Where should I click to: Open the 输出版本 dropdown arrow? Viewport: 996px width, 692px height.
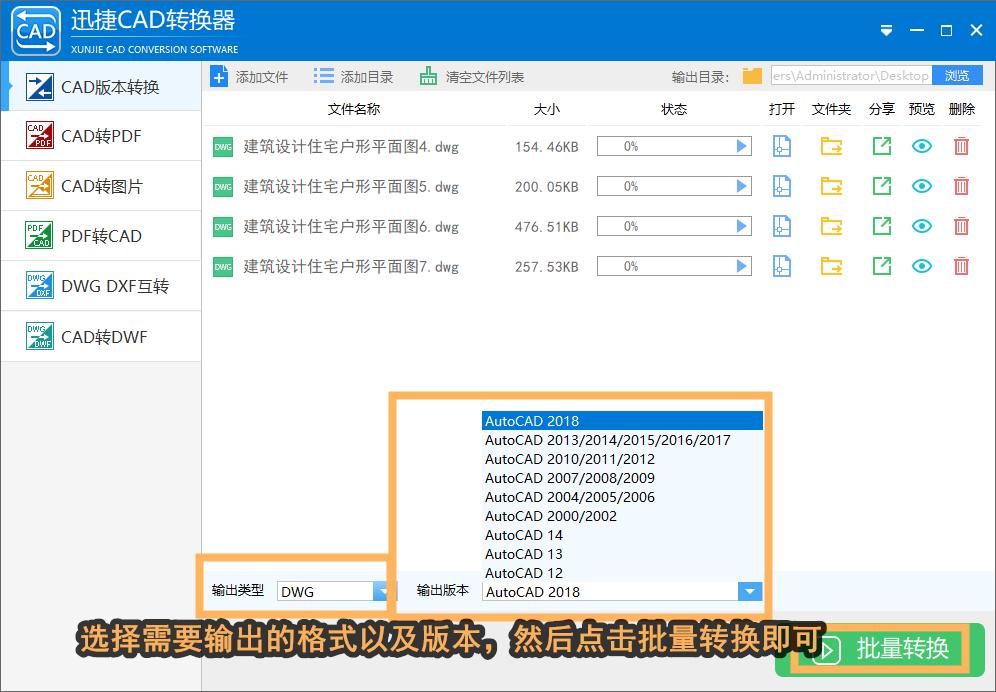[750, 591]
